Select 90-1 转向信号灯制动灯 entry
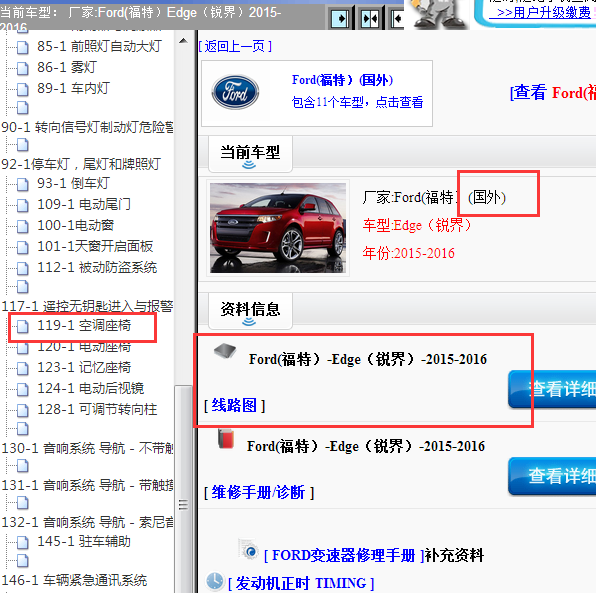 pyautogui.click(x=87, y=127)
